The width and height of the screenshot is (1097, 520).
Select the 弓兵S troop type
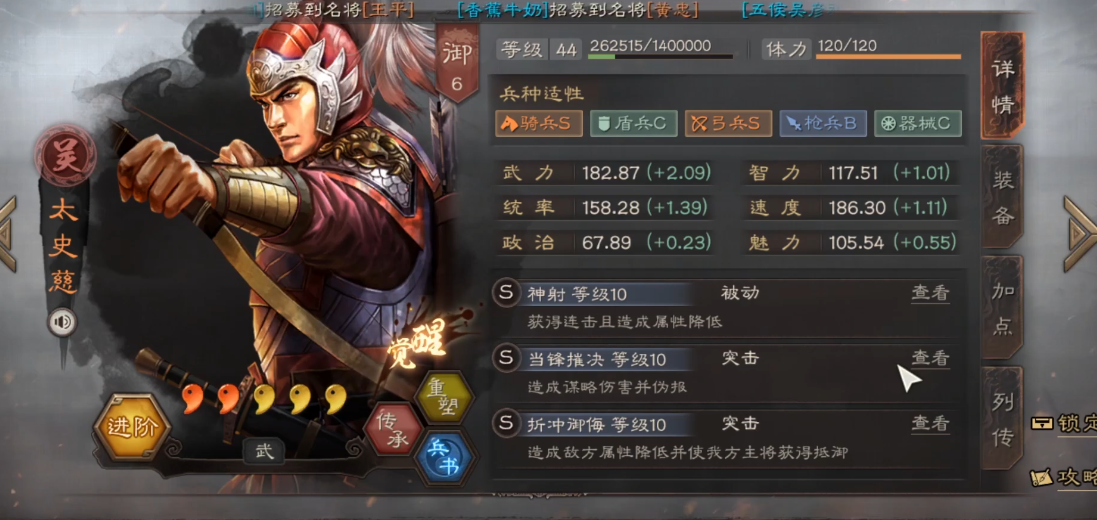pos(728,124)
